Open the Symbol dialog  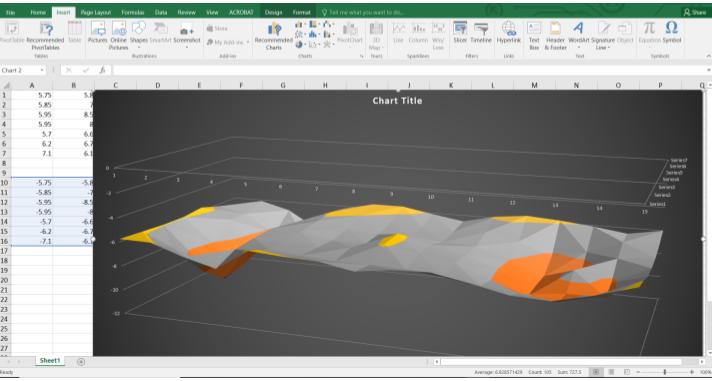click(x=672, y=33)
